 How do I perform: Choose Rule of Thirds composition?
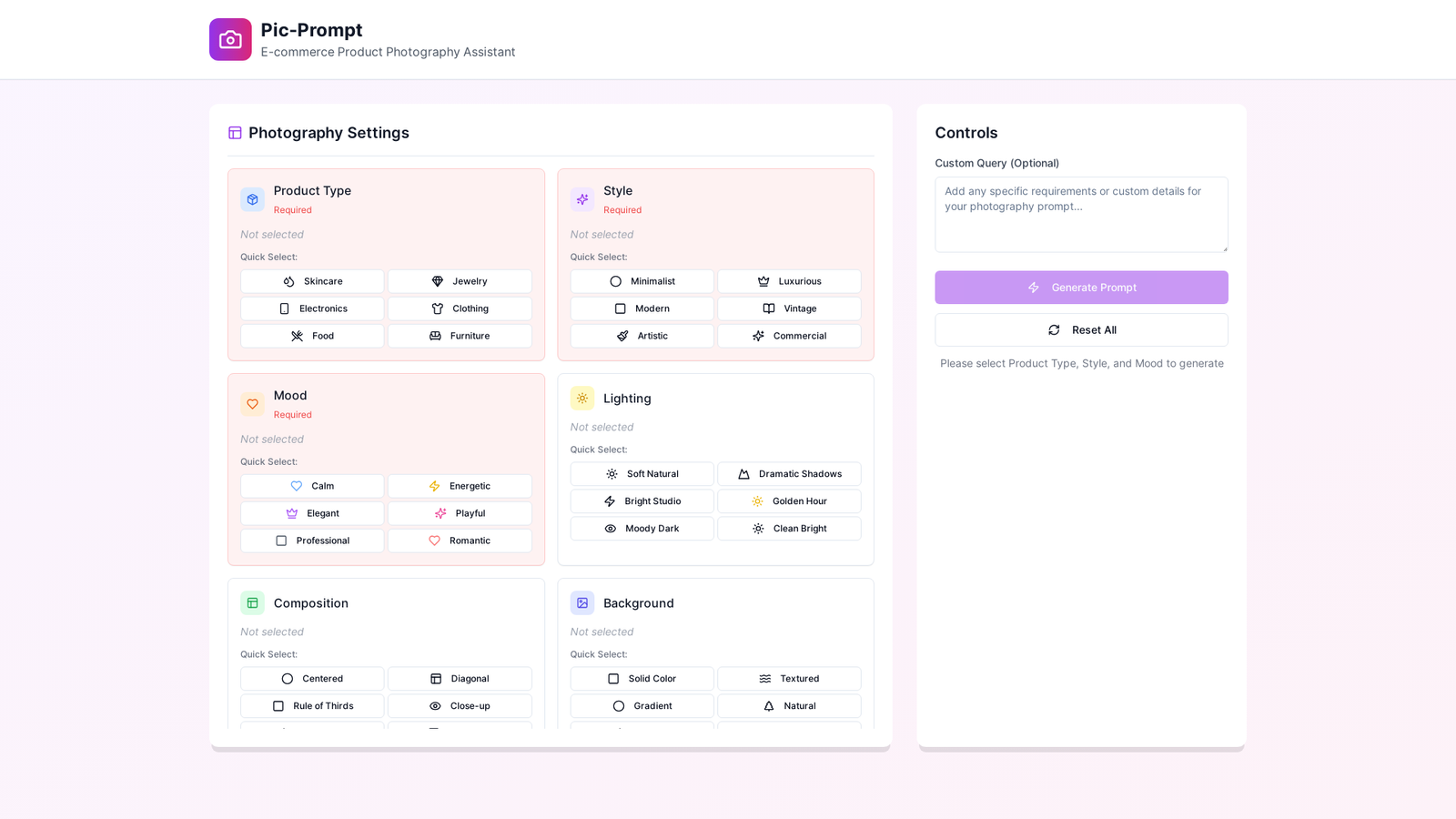tap(312, 706)
